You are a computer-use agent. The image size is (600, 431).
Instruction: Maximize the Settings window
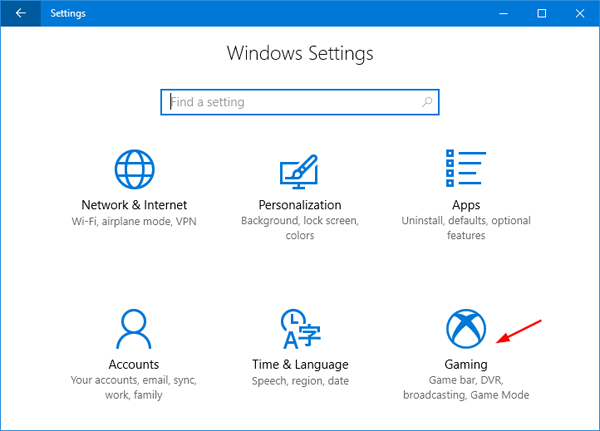pyautogui.click(x=541, y=13)
